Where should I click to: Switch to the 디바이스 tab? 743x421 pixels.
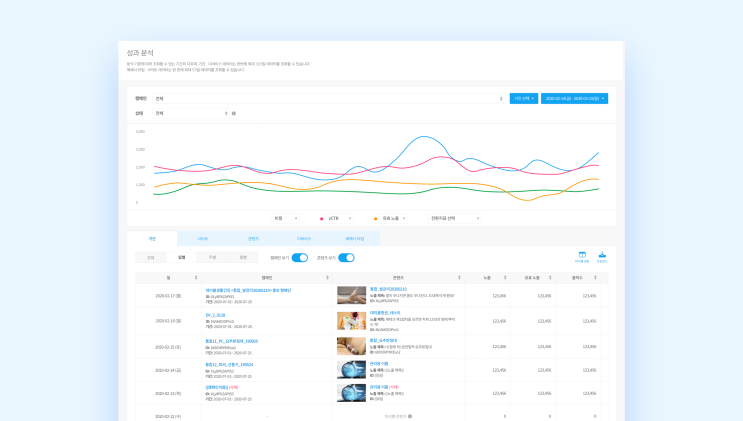click(x=304, y=238)
